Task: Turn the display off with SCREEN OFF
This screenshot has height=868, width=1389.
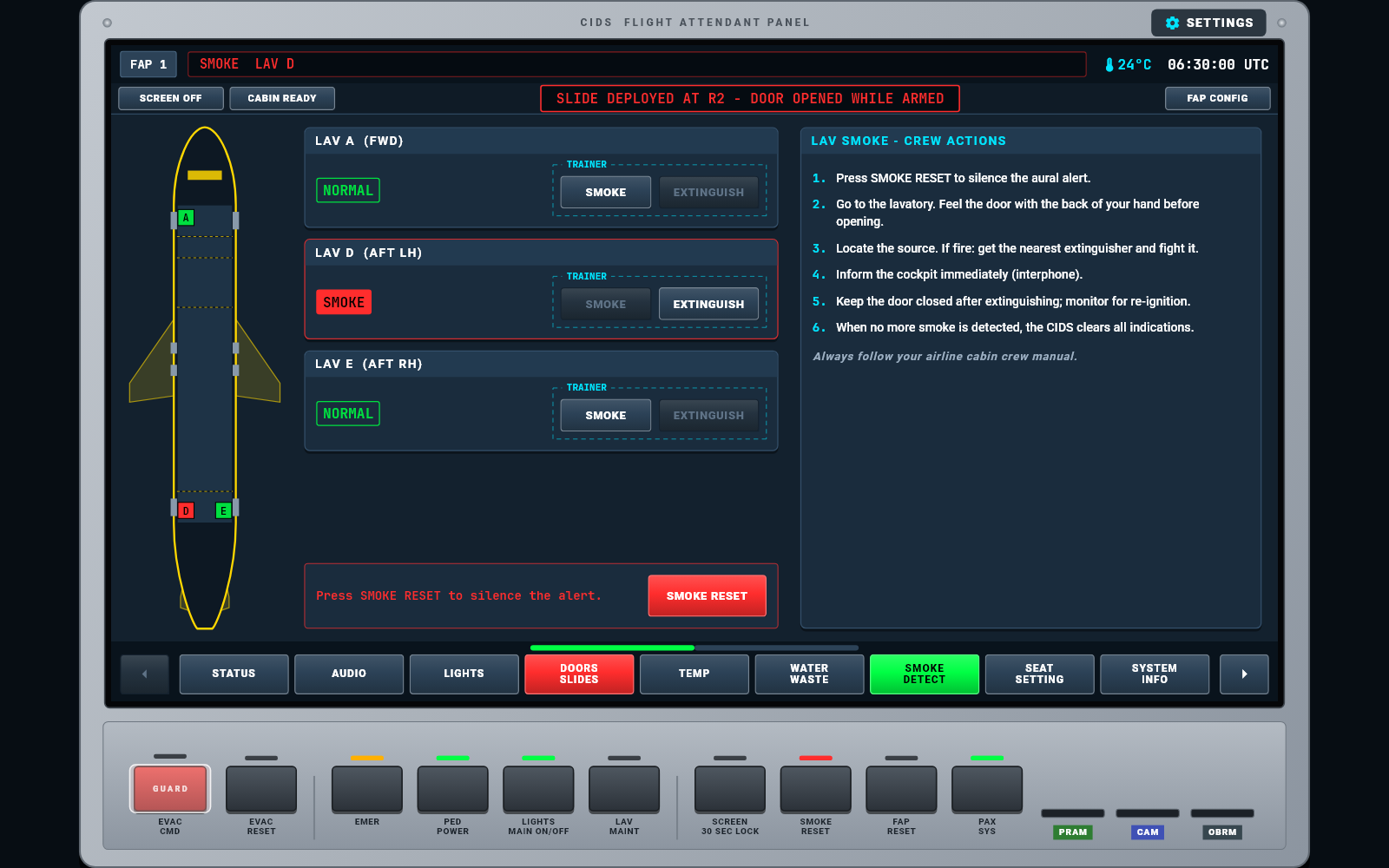Action: tap(171, 98)
